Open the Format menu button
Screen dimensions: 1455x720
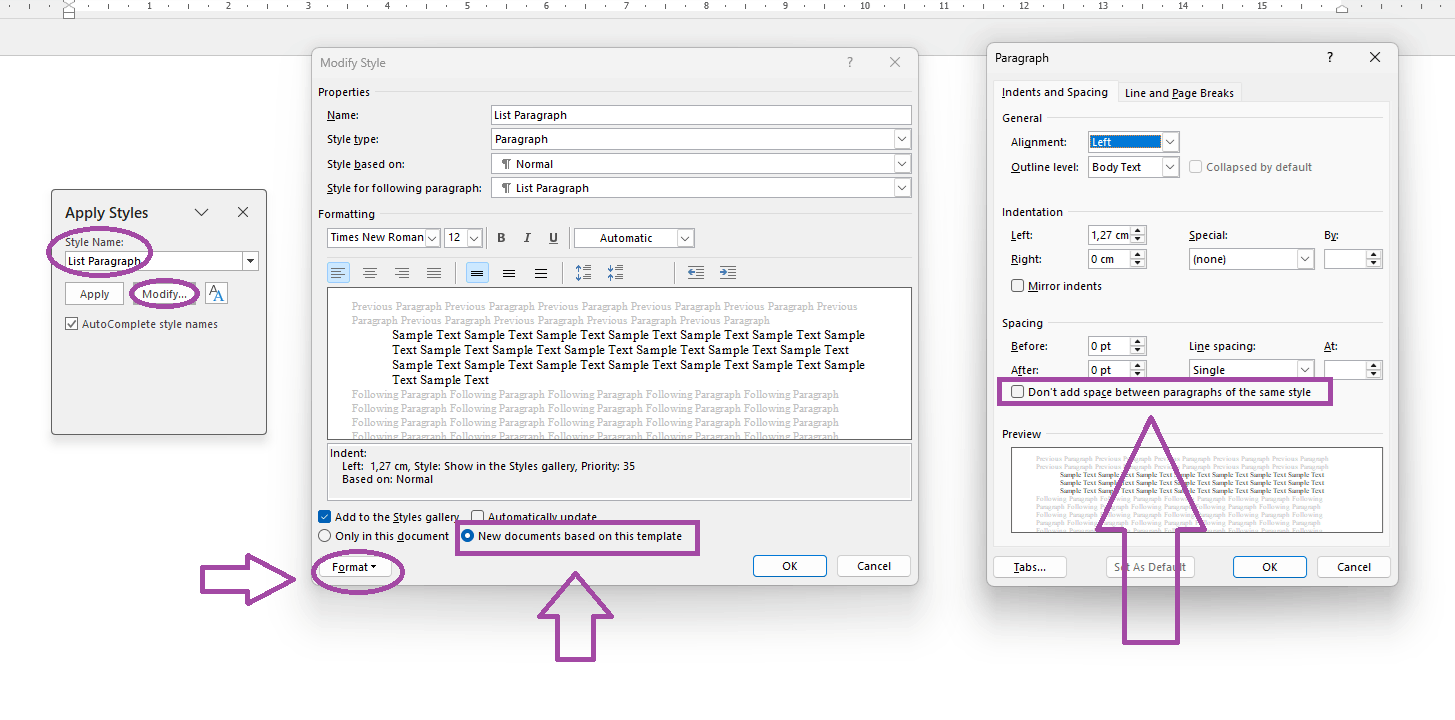(x=355, y=567)
